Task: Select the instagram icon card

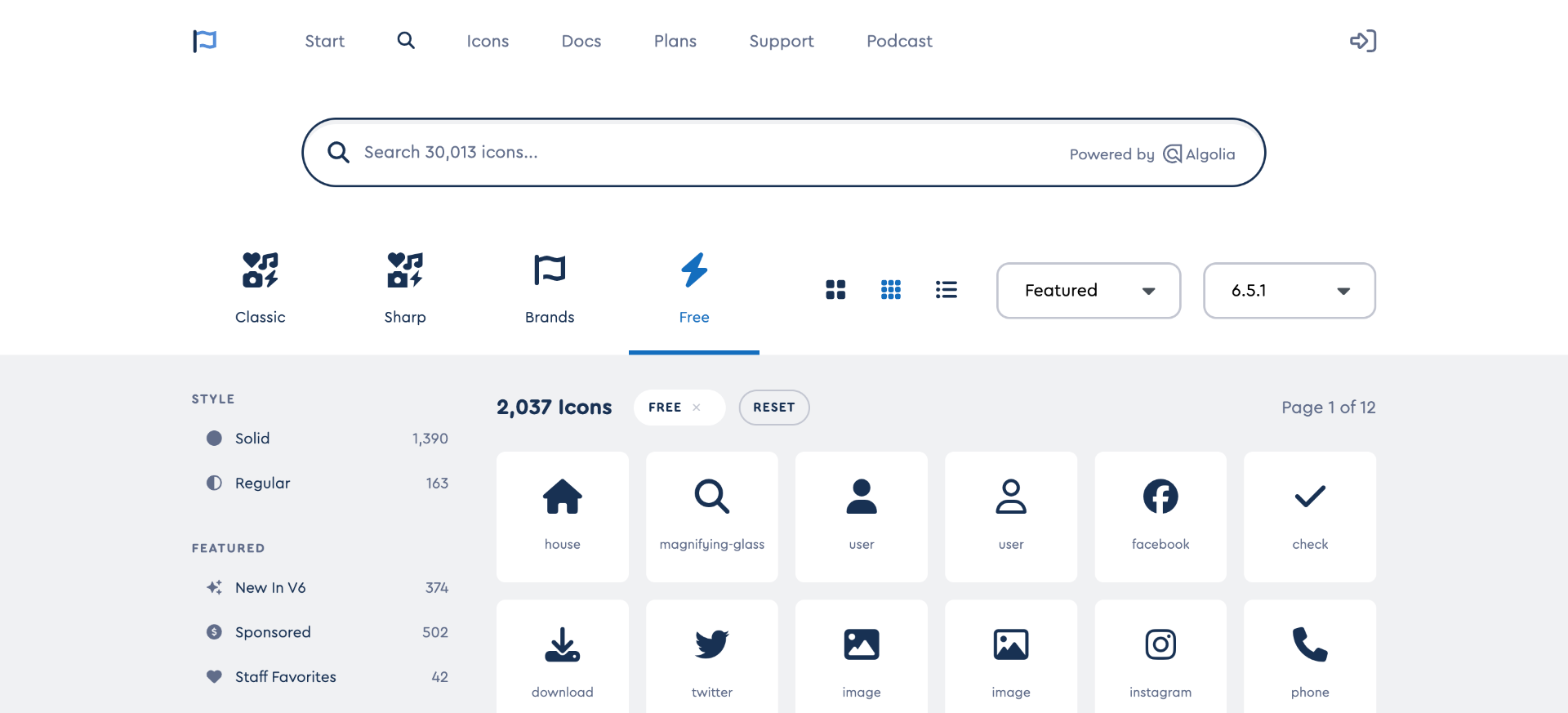Action: pyautogui.click(x=1160, y=657)
